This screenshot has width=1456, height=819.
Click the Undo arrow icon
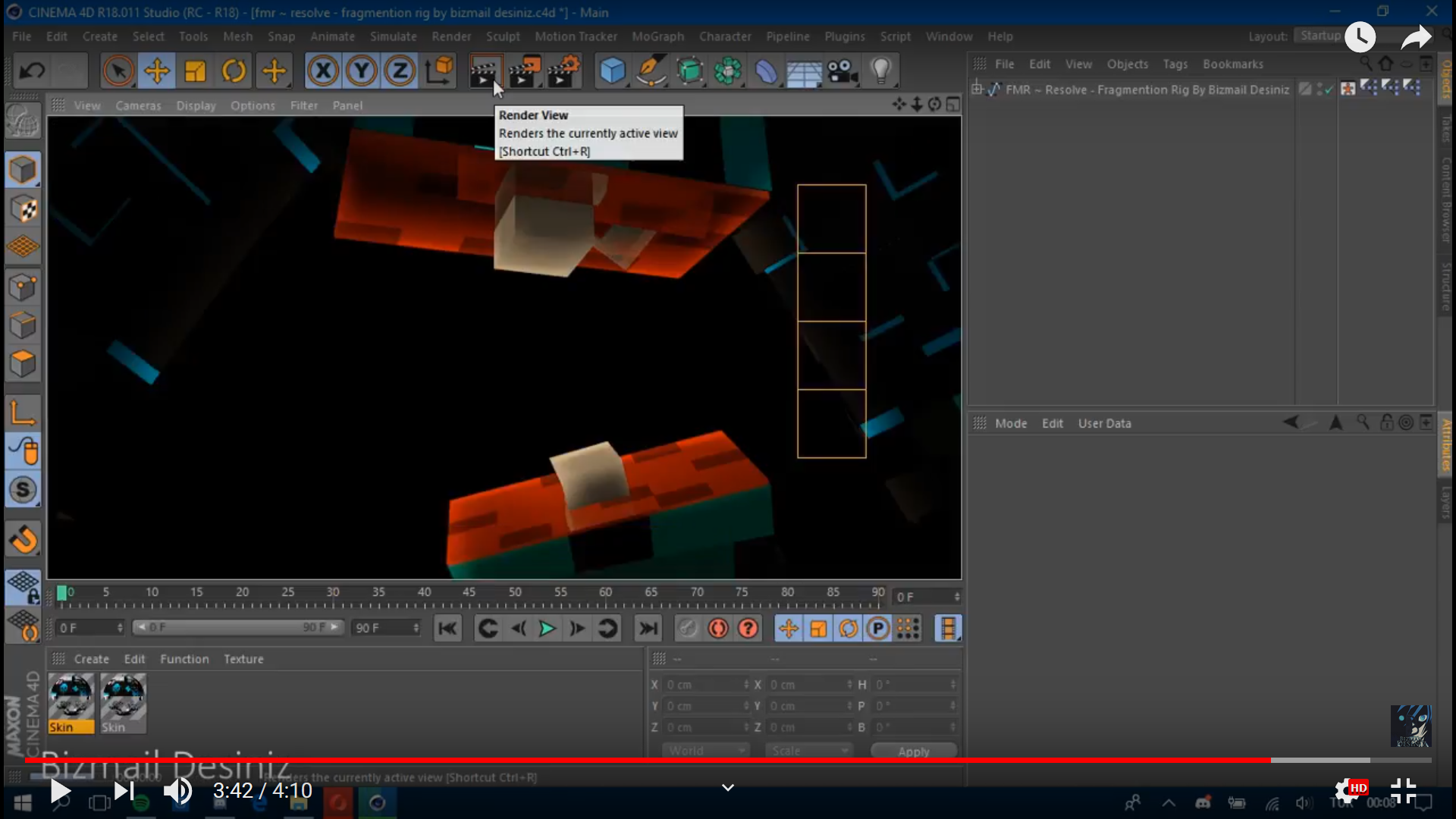click(x=32, y=71)
